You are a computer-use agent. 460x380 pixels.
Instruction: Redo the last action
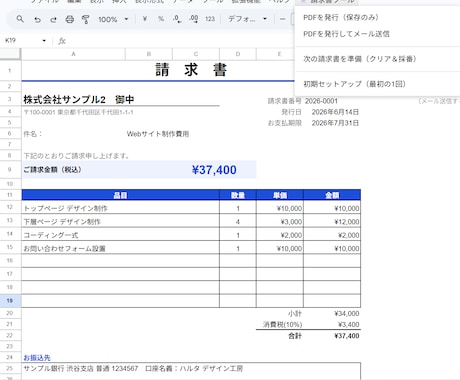tap(53, 19)
